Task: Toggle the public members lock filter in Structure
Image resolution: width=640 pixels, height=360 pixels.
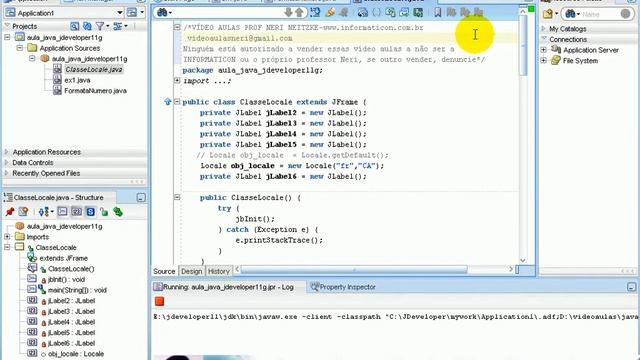Action: coord(104,211)
